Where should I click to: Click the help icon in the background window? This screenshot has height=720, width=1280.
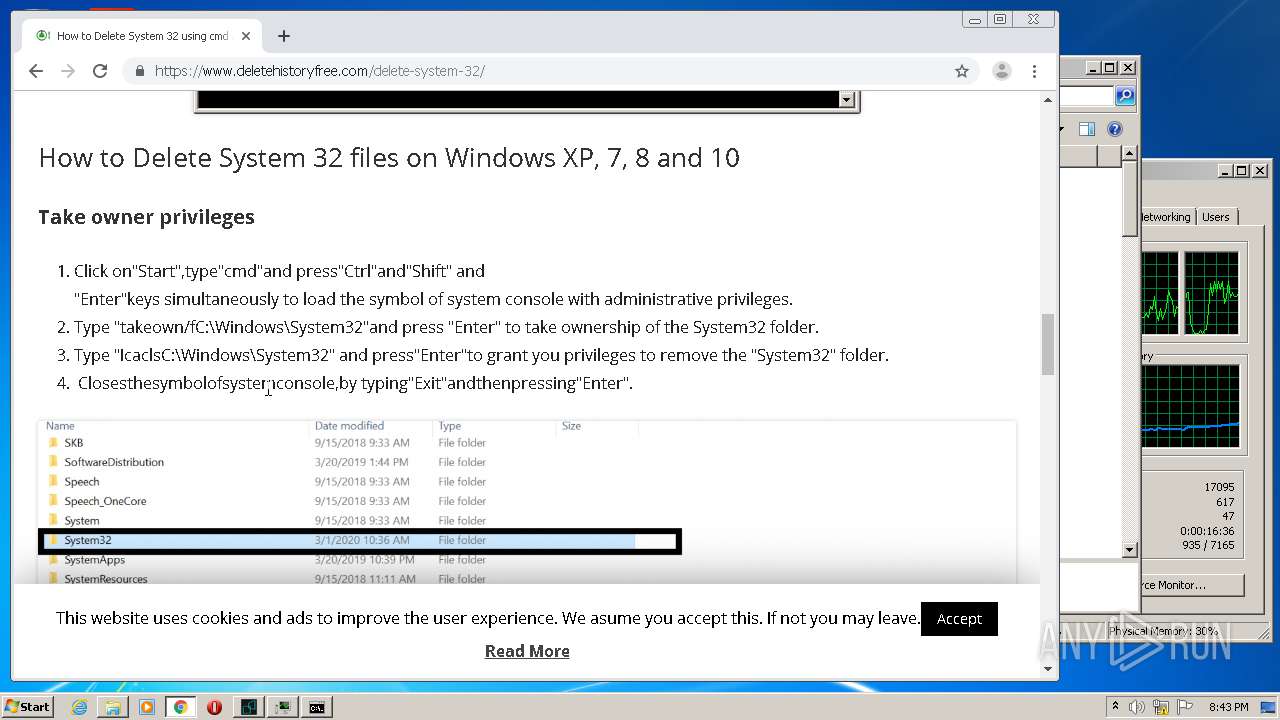1115,129
